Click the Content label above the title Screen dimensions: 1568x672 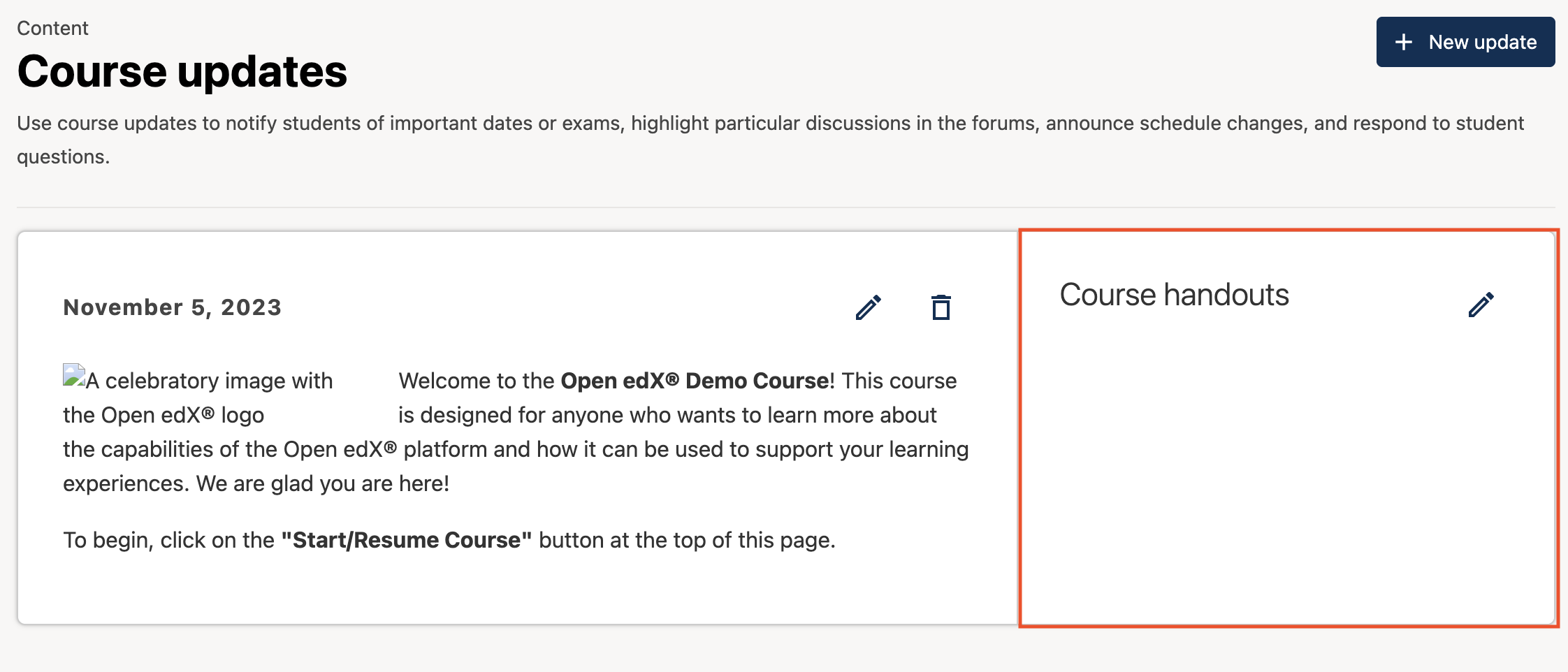52,28
